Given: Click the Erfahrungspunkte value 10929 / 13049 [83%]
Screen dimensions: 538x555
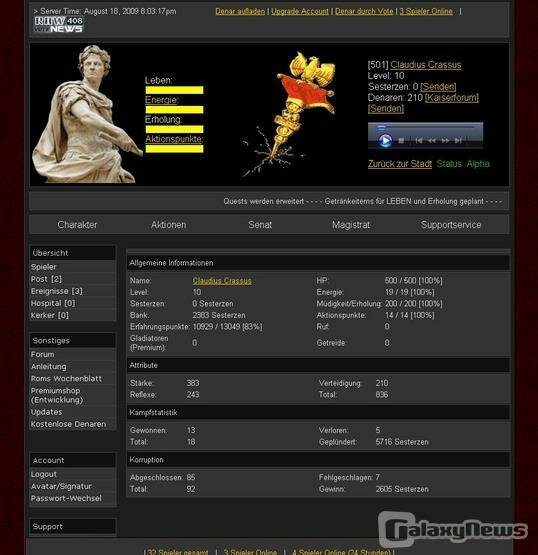Looking at the screenshot, I should 227,327.
